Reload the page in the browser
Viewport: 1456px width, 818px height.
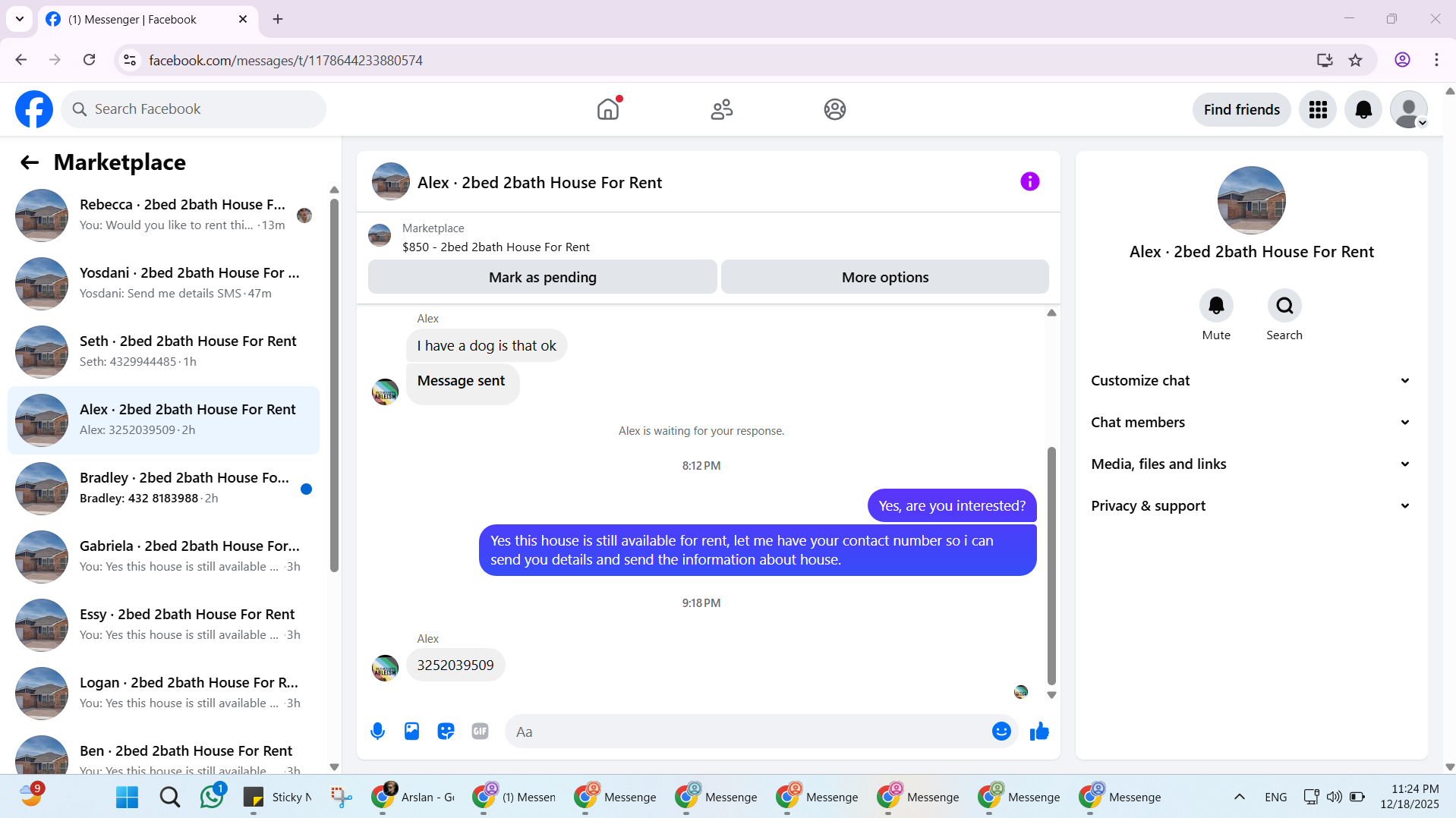tap(89, 60)
